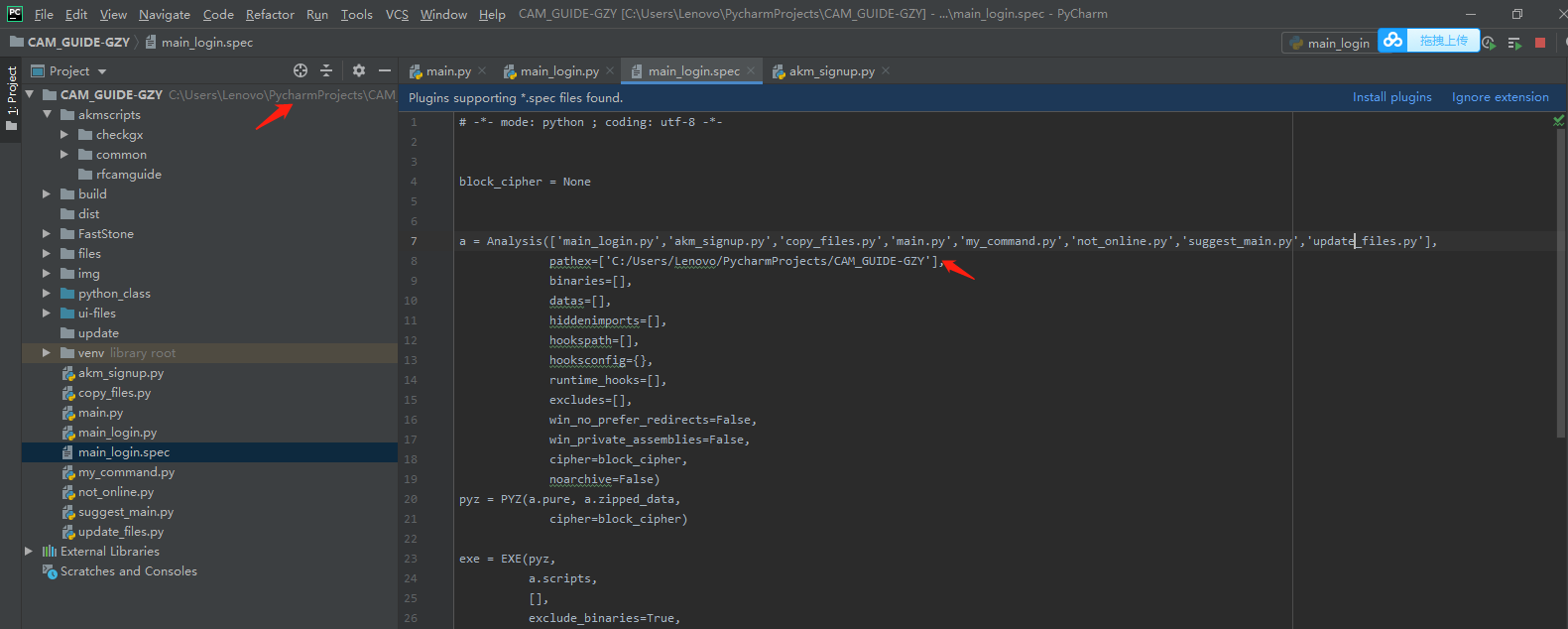Expand External Libraries node
1568x629 pixels.
coord(29,551)
